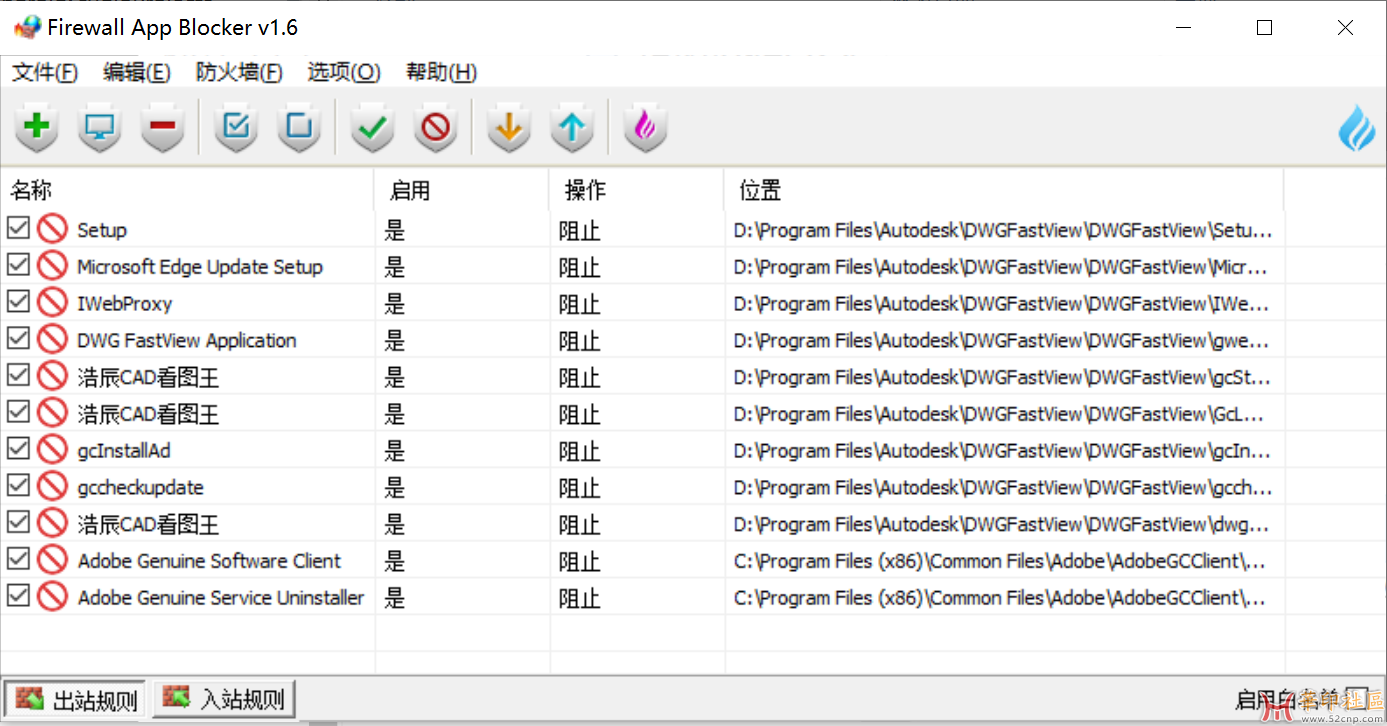Click the Check All toolbar icon
The height and width of the screenshot is (726, 1387).
[x=236, y=127]
